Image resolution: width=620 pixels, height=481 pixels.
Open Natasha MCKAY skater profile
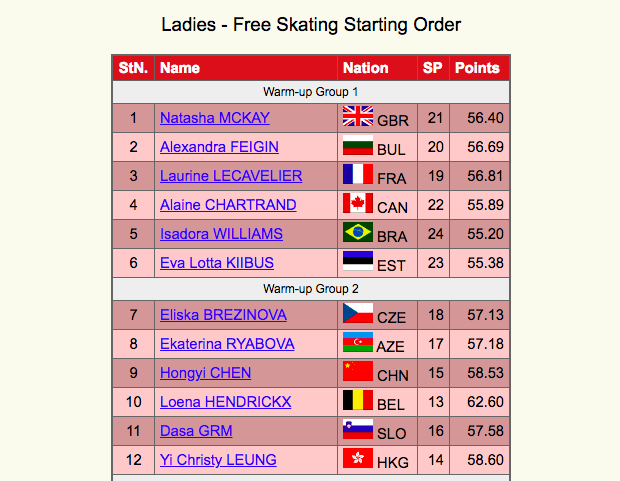coord(215,118)
